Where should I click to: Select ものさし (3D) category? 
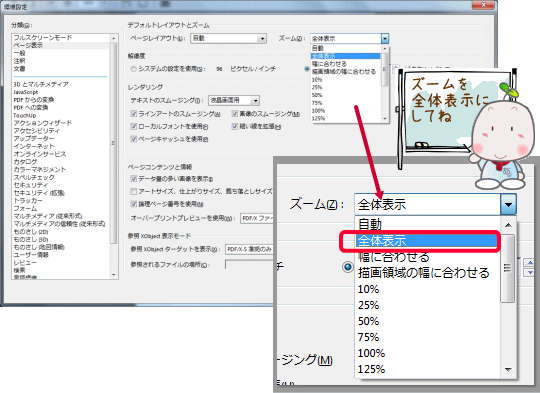[x=31, y=239]
